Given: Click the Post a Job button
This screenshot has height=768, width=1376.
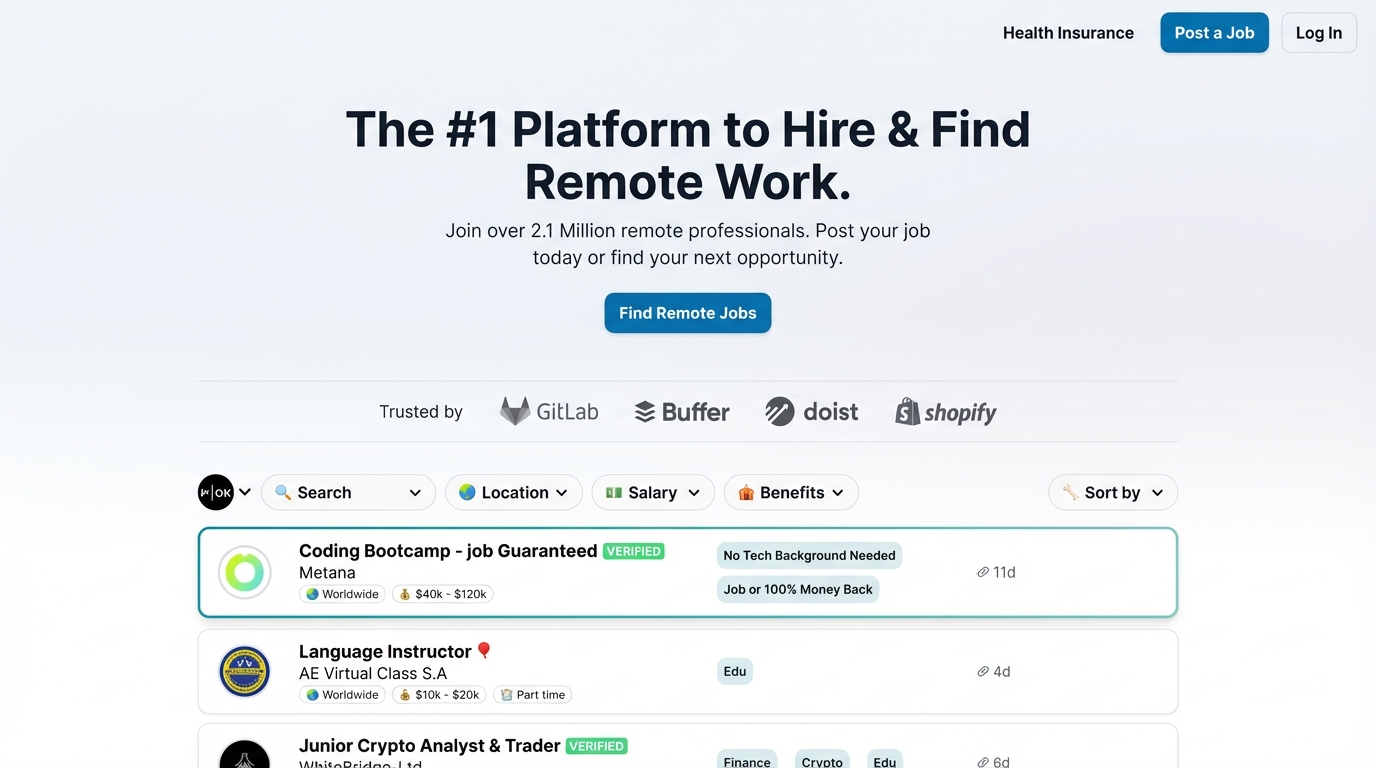Looking at the screenshot, I should 1214,33.
